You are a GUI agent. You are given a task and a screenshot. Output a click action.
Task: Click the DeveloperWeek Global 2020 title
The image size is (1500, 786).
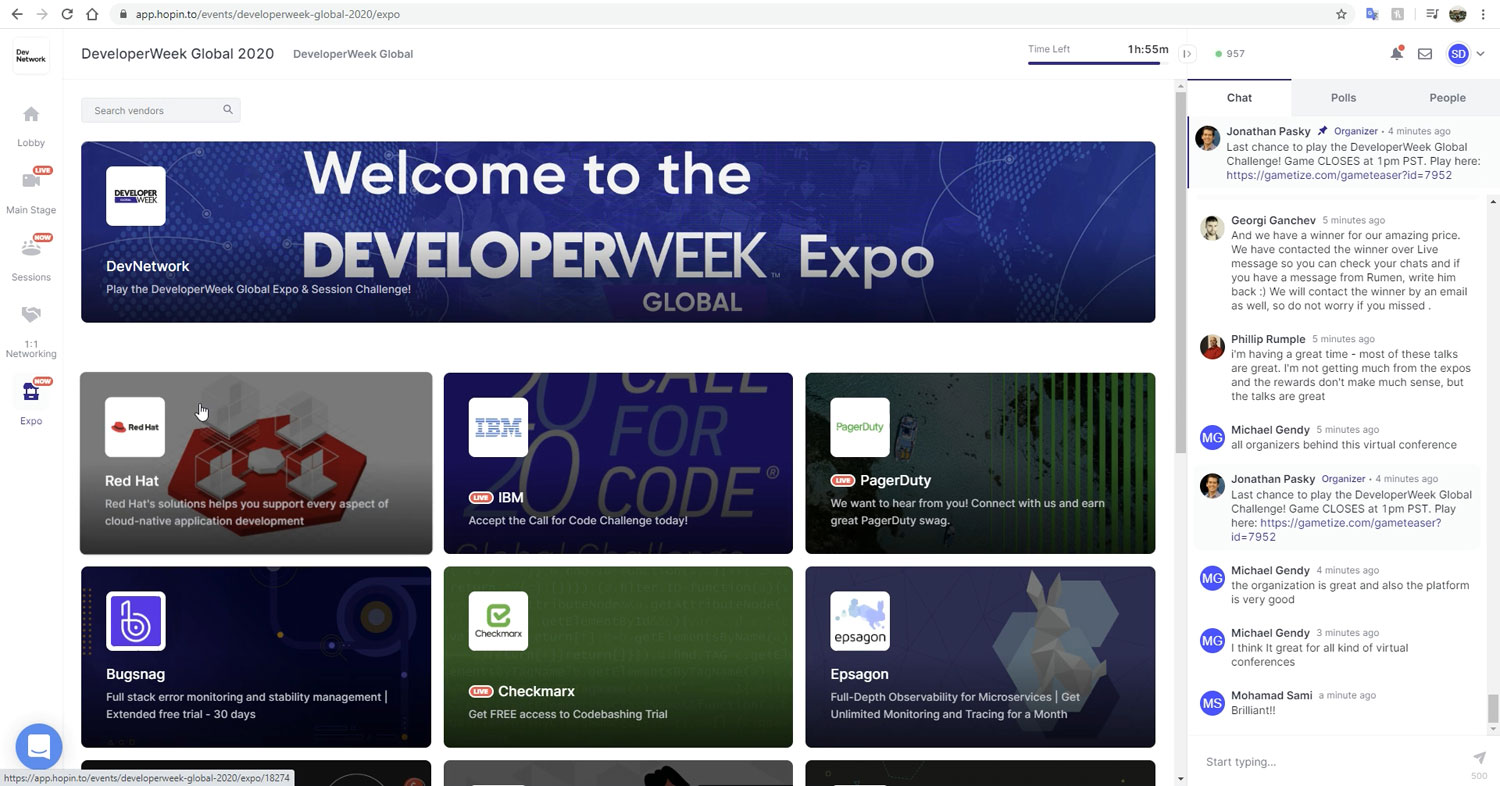tap(177, 54)
